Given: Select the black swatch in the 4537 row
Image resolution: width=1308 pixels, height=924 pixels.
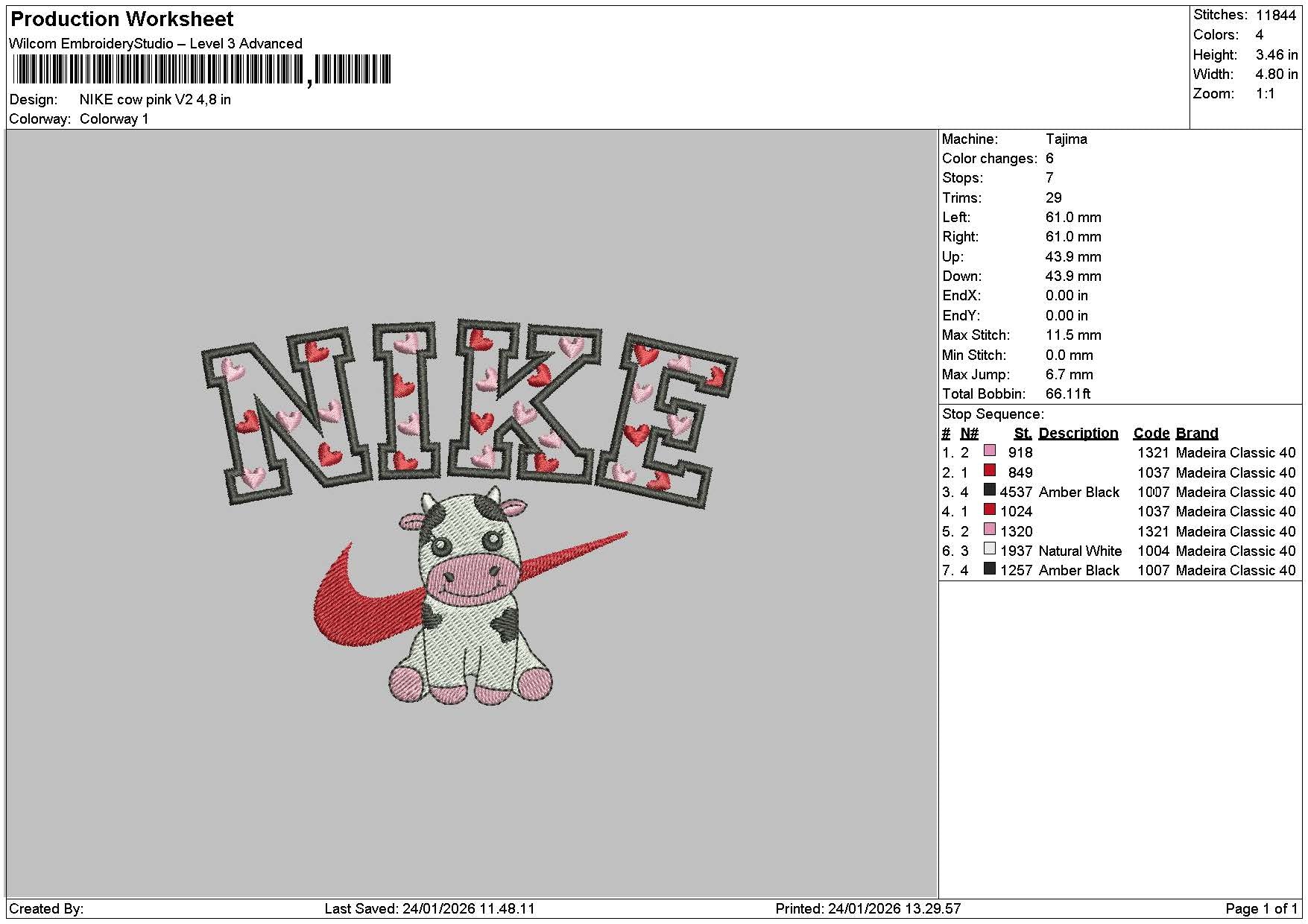Looking at the screenshot, I should [x=990, y=490].
